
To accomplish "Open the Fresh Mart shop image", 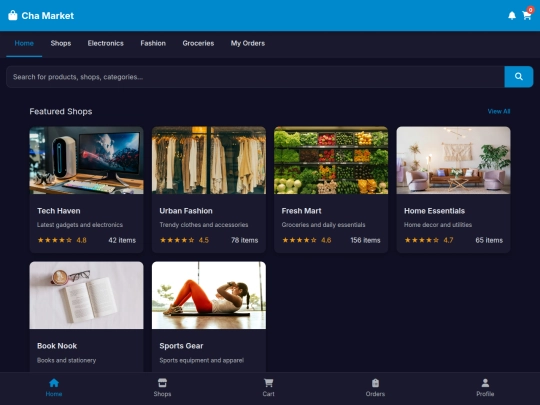I will click(331, 160).
